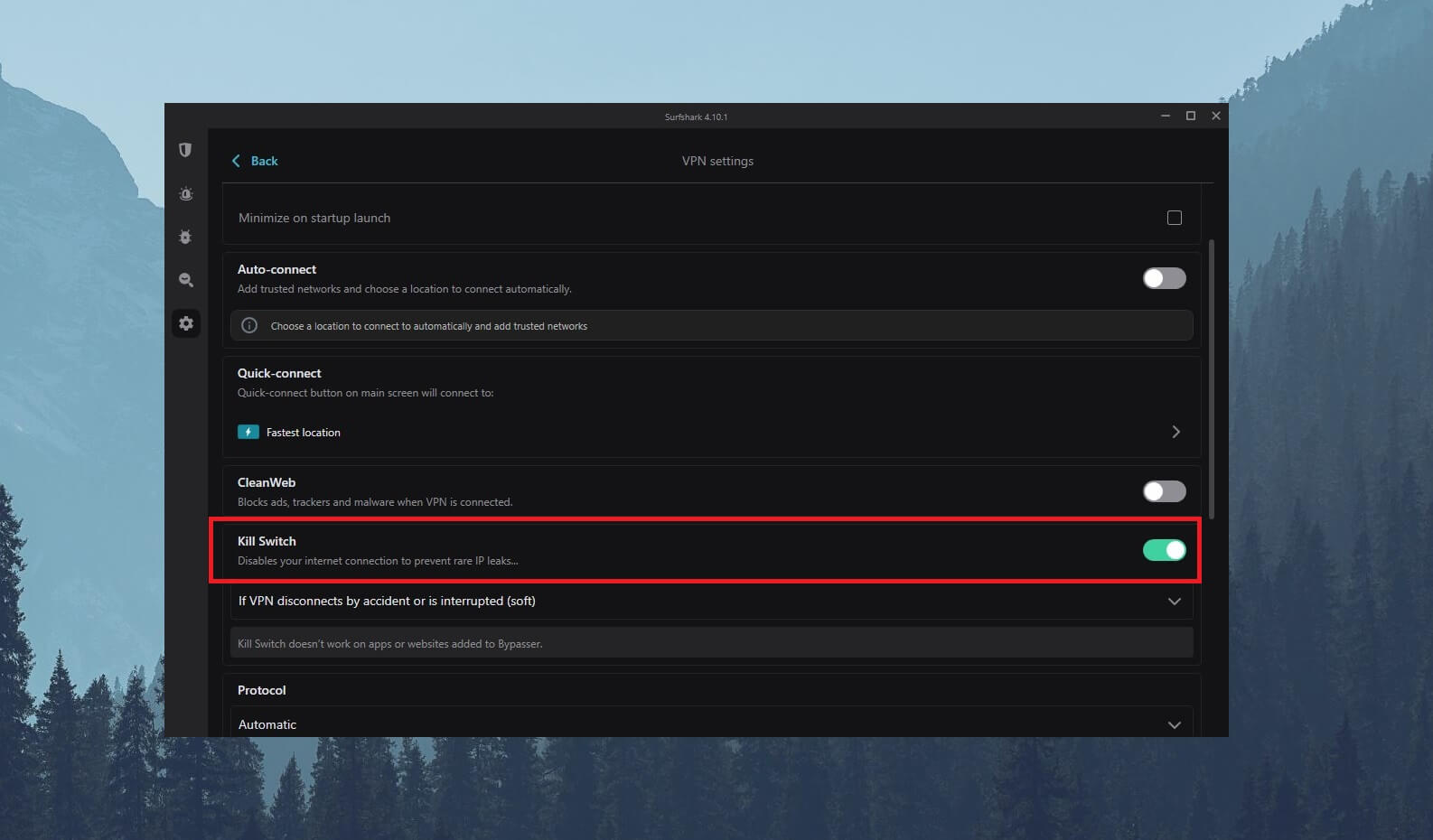Open the VPN shield tab in sidebar

pyautogui.click(x=185, y=150)
